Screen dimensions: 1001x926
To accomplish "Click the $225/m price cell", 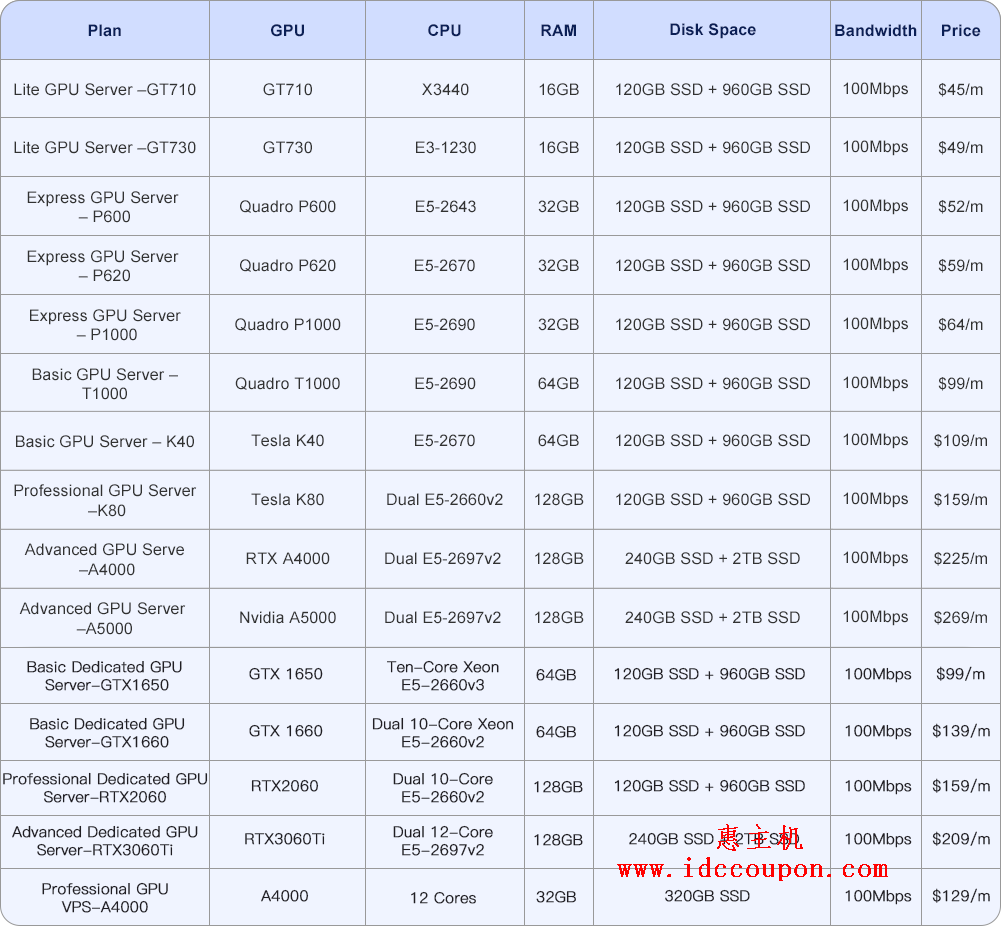I will tap(960, 559).
